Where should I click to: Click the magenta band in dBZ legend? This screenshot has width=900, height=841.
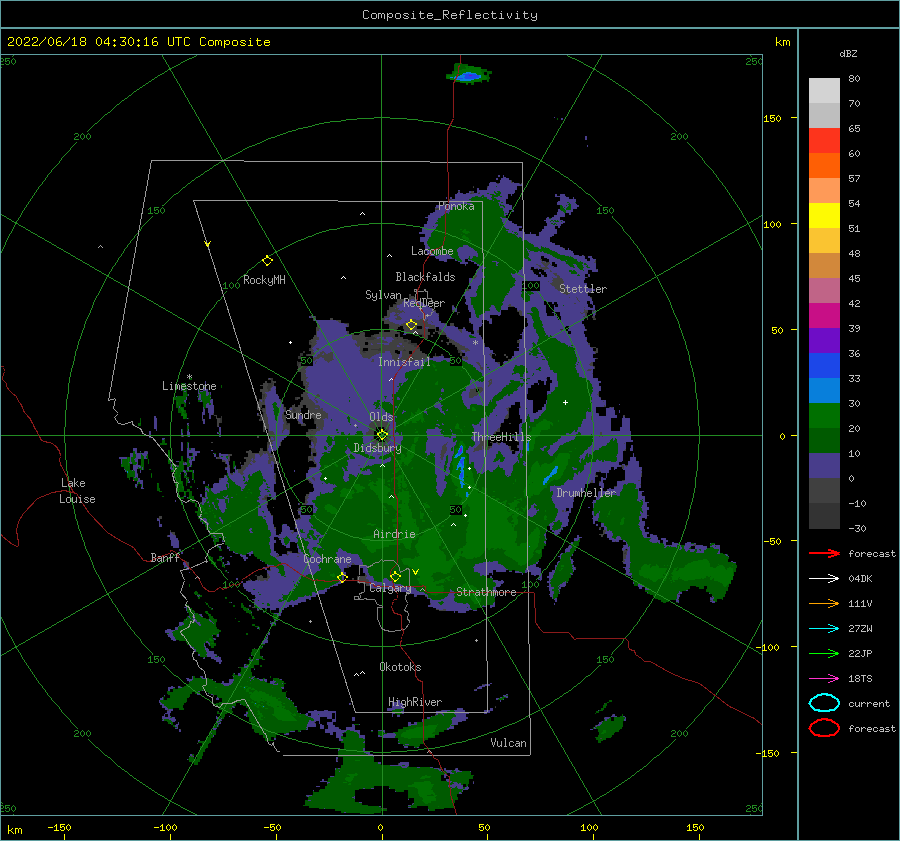(x=824, y=316)
